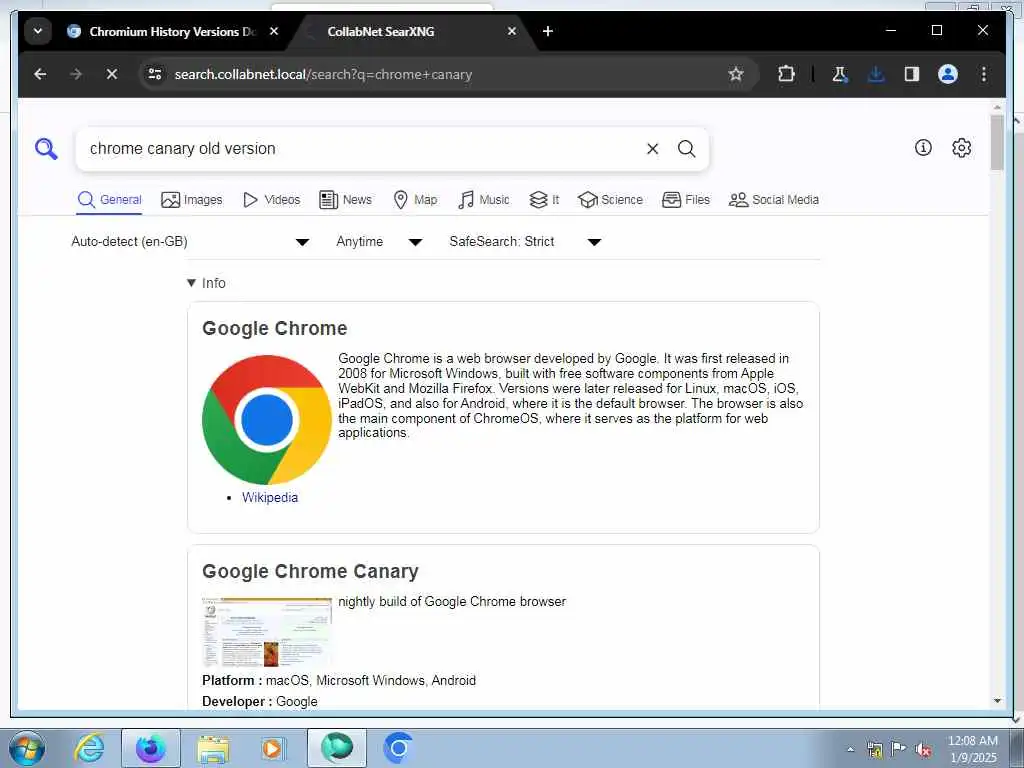Click the page vertical scrollbar thumb
This screenshot has width=1024, height=768.
[997, 142]
